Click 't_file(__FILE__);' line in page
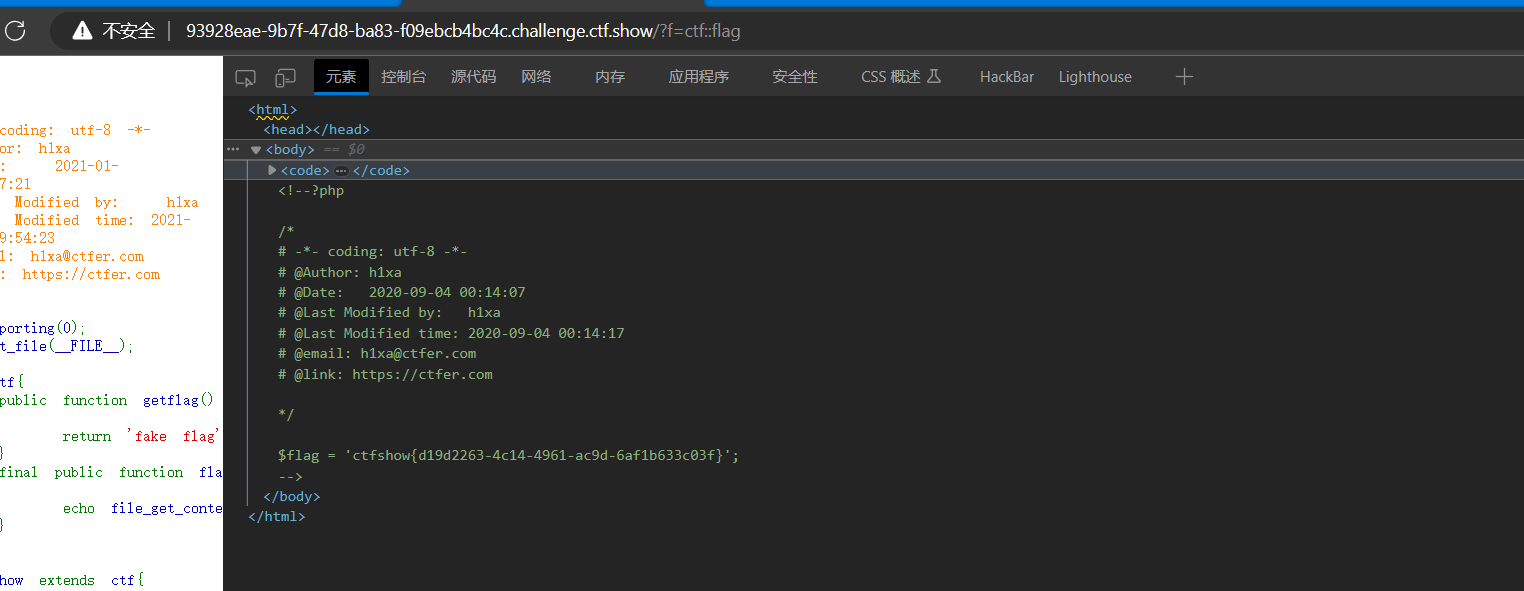1524x591 pixels. point(66,346)
